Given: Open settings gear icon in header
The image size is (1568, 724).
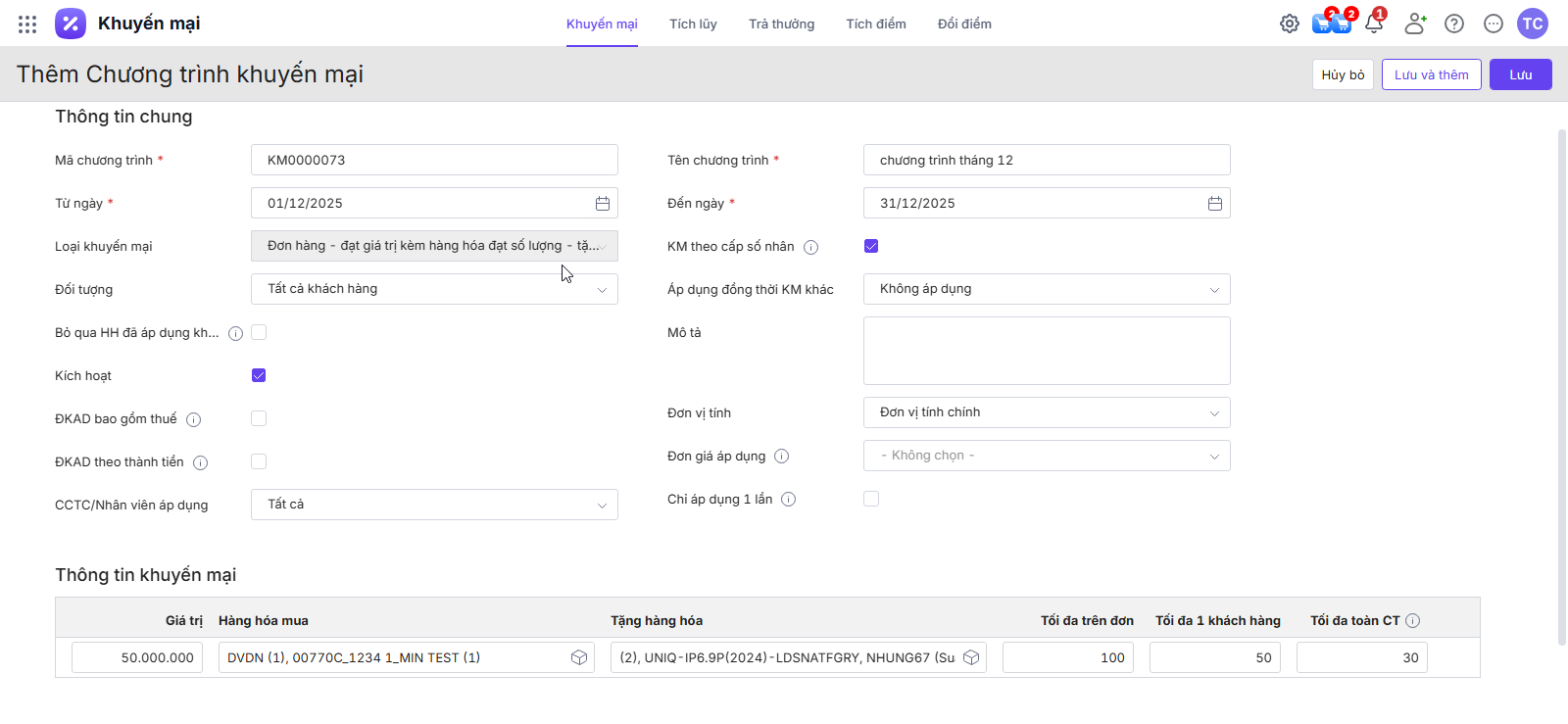Looking at the screenshot, I should 1290,24.
